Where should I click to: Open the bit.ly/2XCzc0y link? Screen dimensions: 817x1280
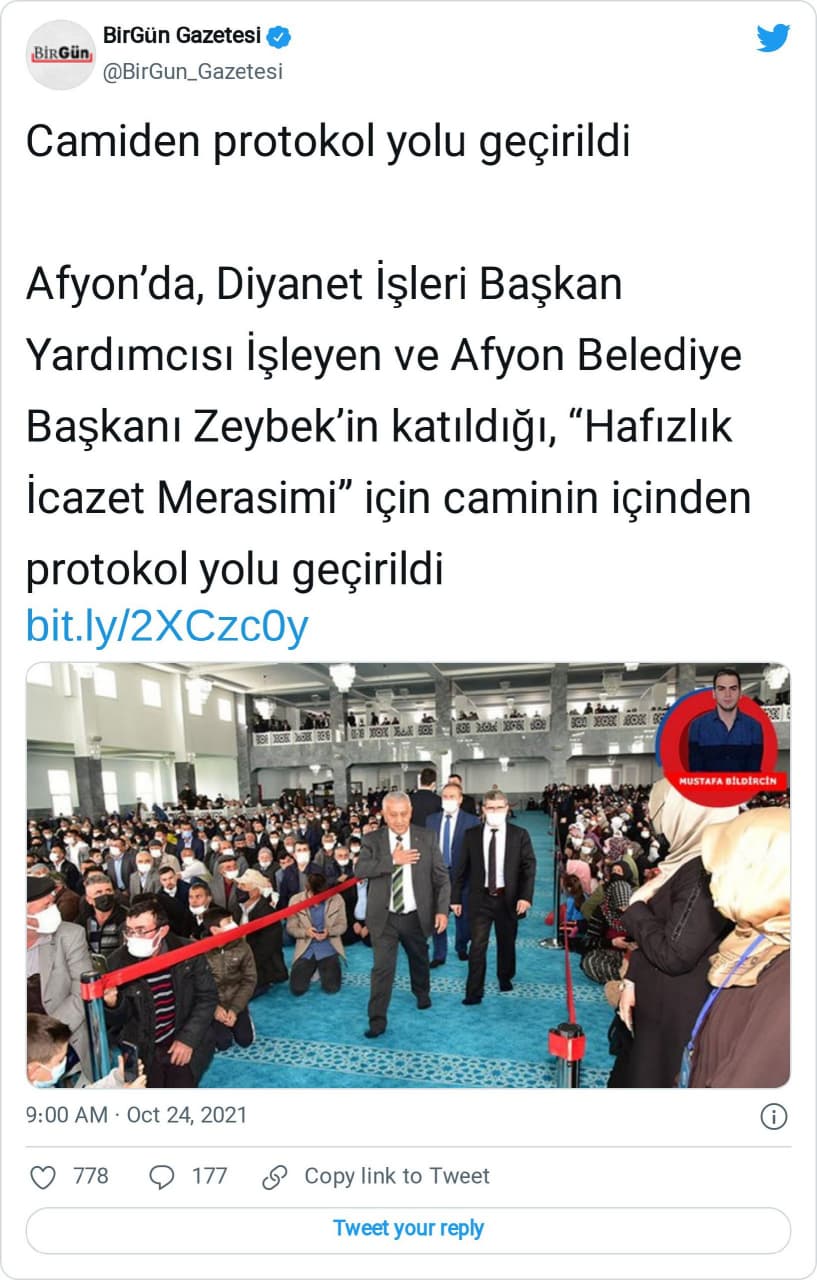tap(167, 627)
